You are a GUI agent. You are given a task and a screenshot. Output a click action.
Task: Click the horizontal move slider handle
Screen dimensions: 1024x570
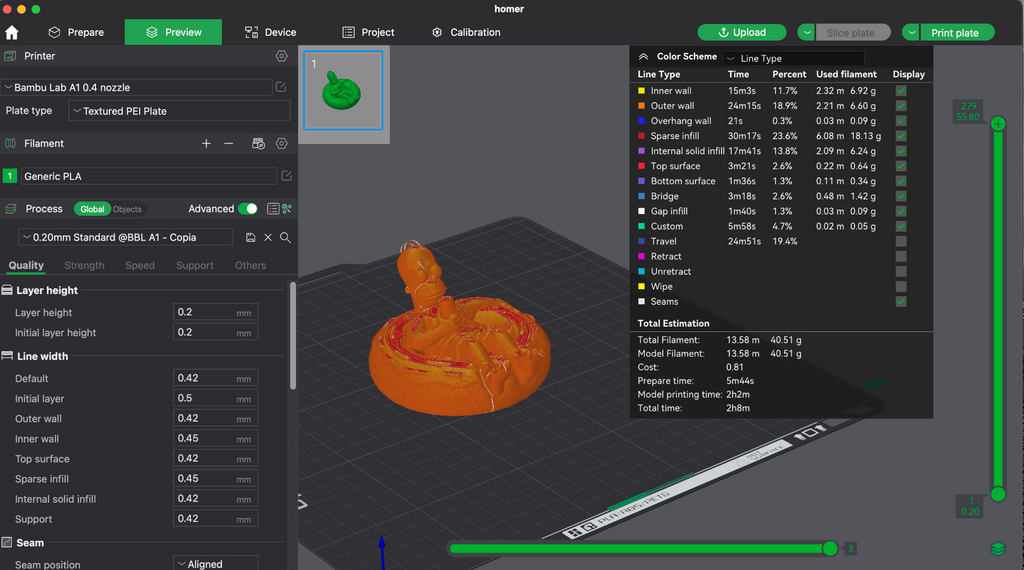coord(830,548)
